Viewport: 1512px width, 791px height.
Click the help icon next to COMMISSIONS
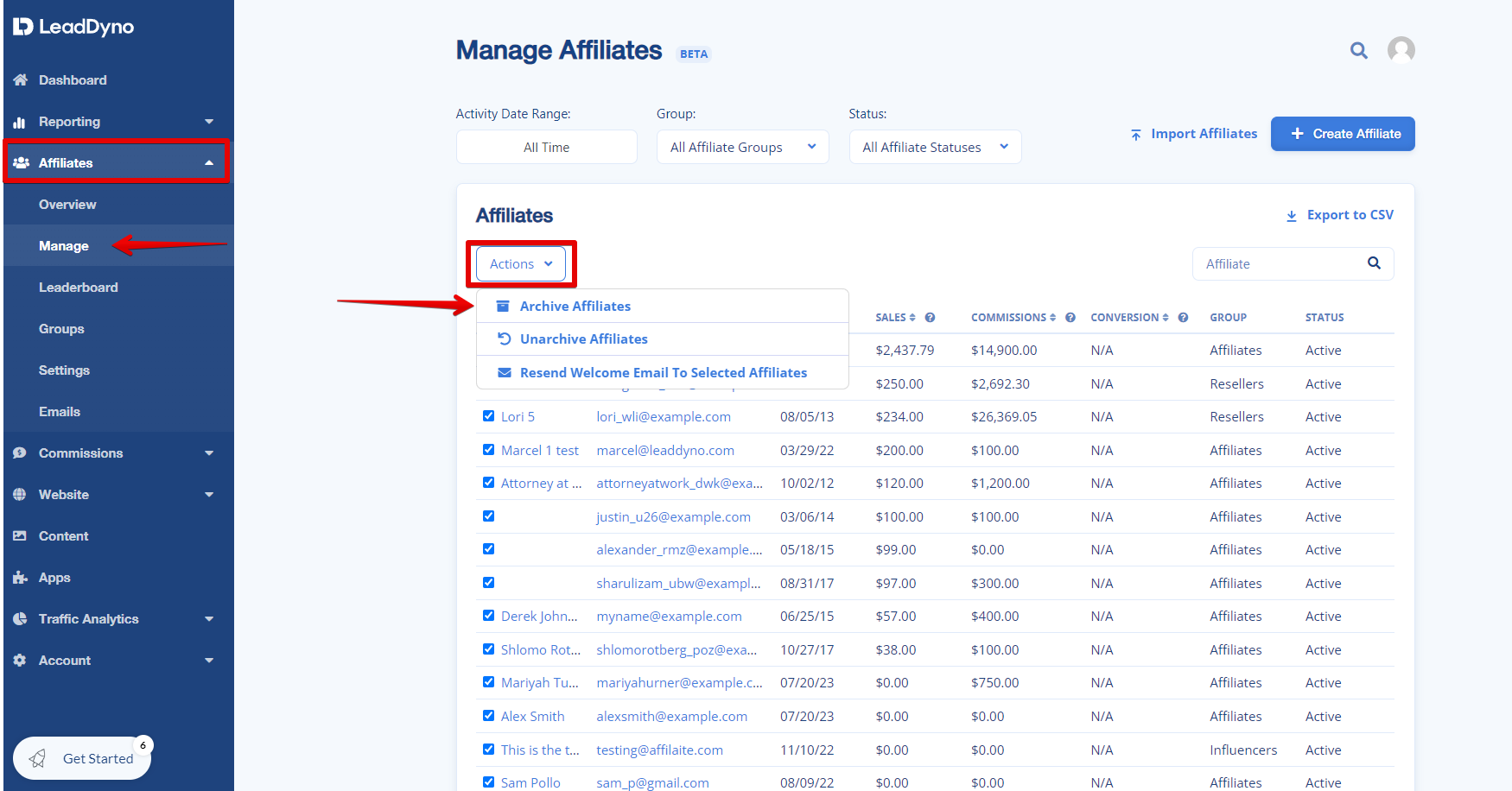(x=1070, y=318)
